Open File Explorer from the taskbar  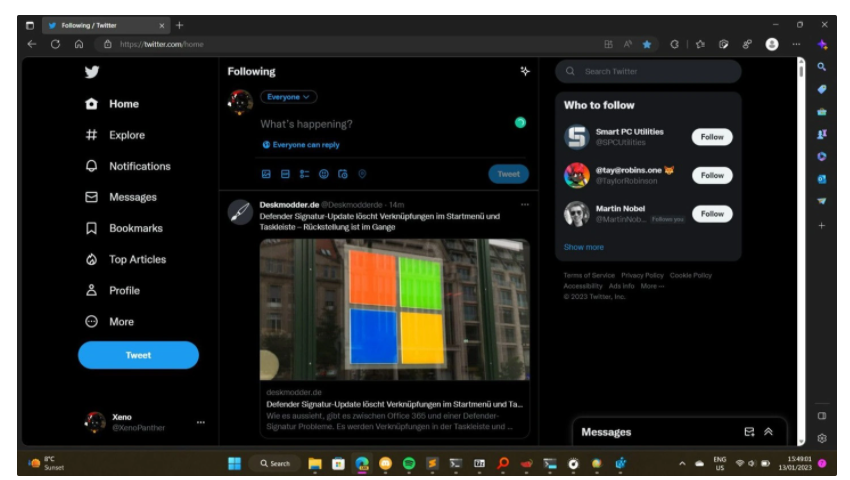pos(315,463)
